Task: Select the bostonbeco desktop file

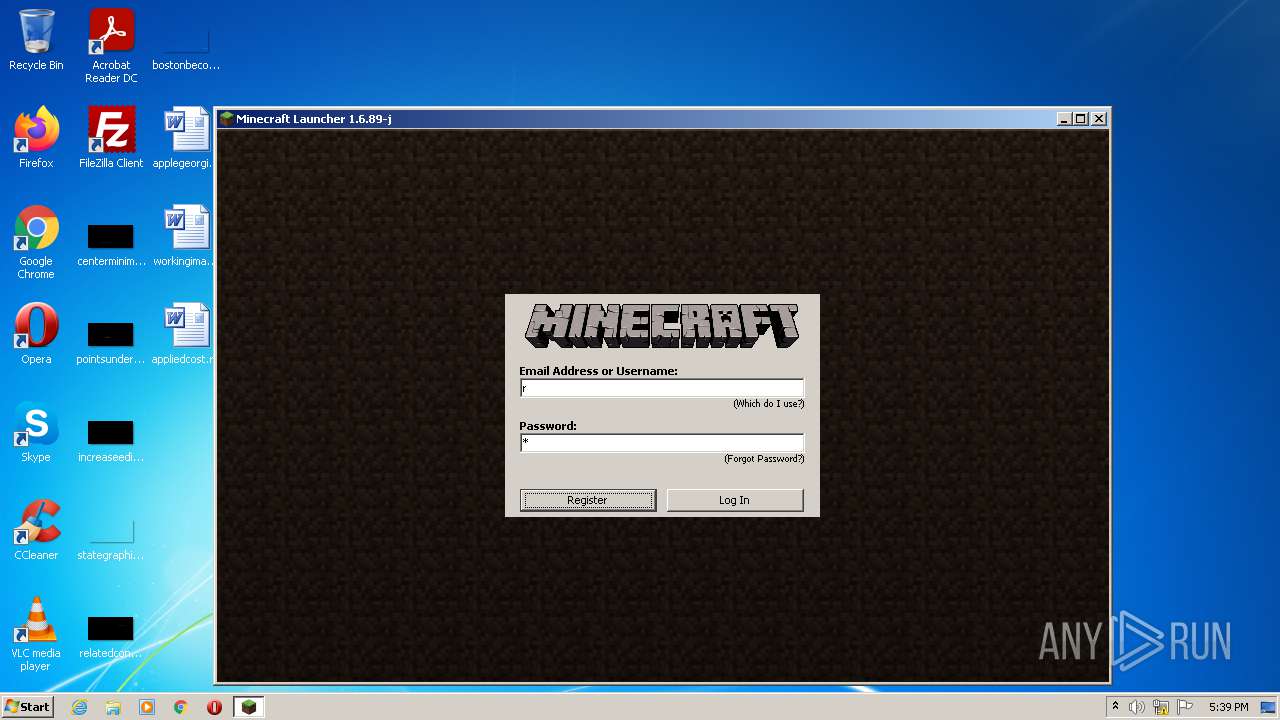Action: click(186, 46)
